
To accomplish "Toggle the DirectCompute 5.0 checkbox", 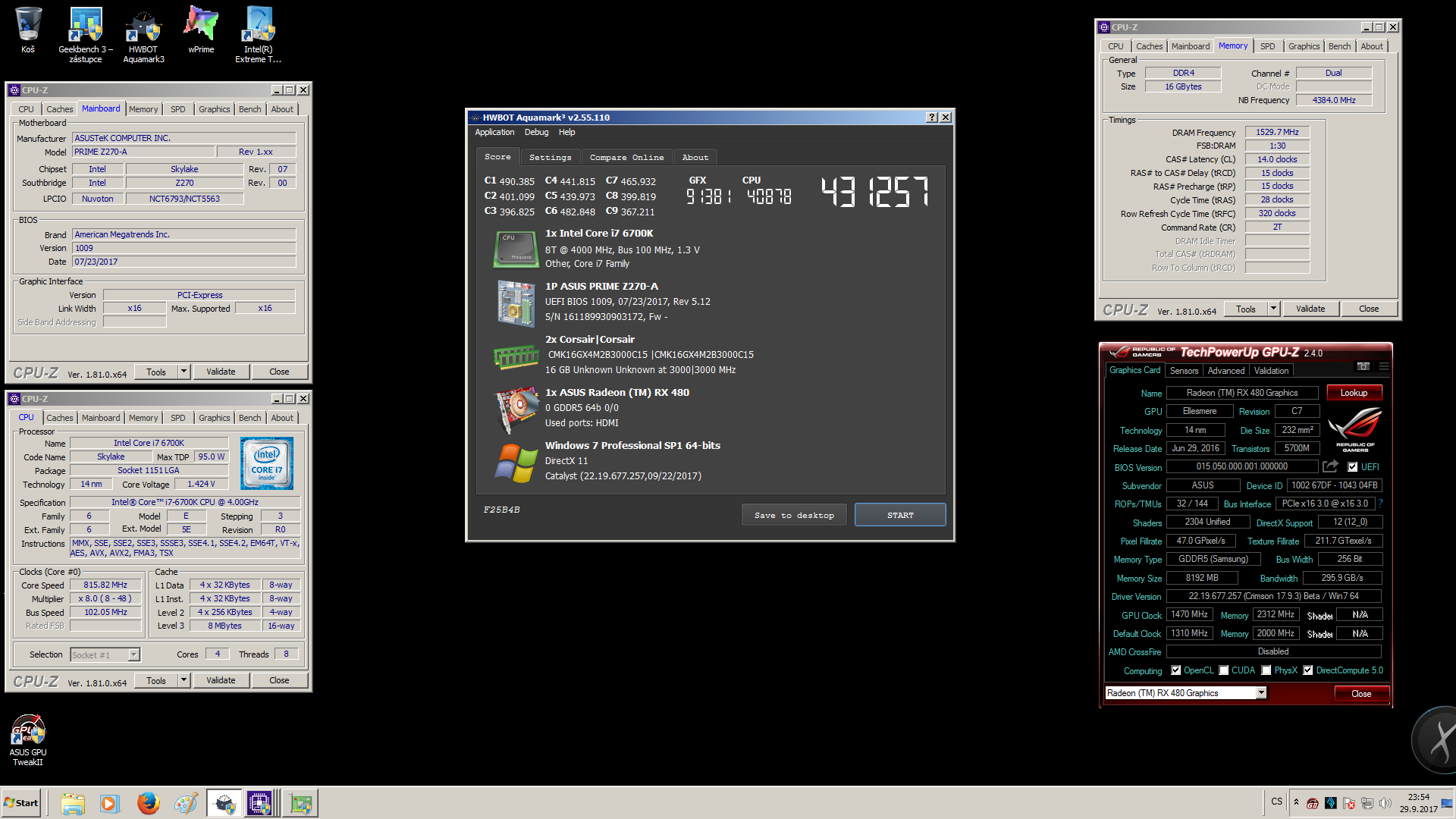I will click(x=1308, y=670).
